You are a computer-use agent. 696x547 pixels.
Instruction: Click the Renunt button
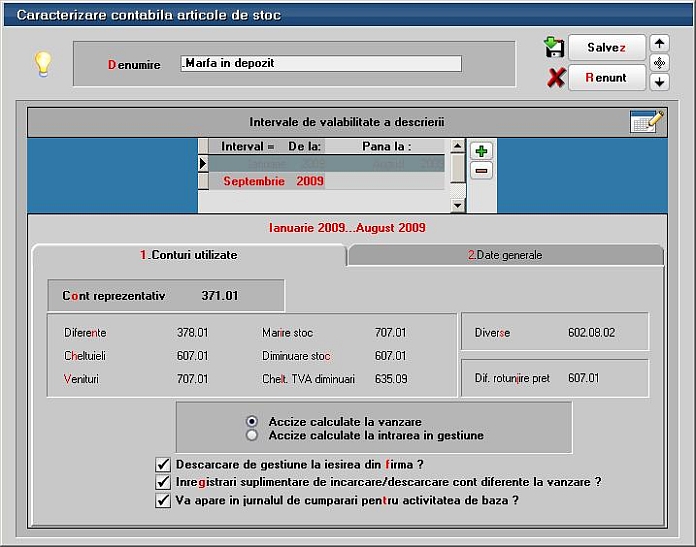(606, 78)
